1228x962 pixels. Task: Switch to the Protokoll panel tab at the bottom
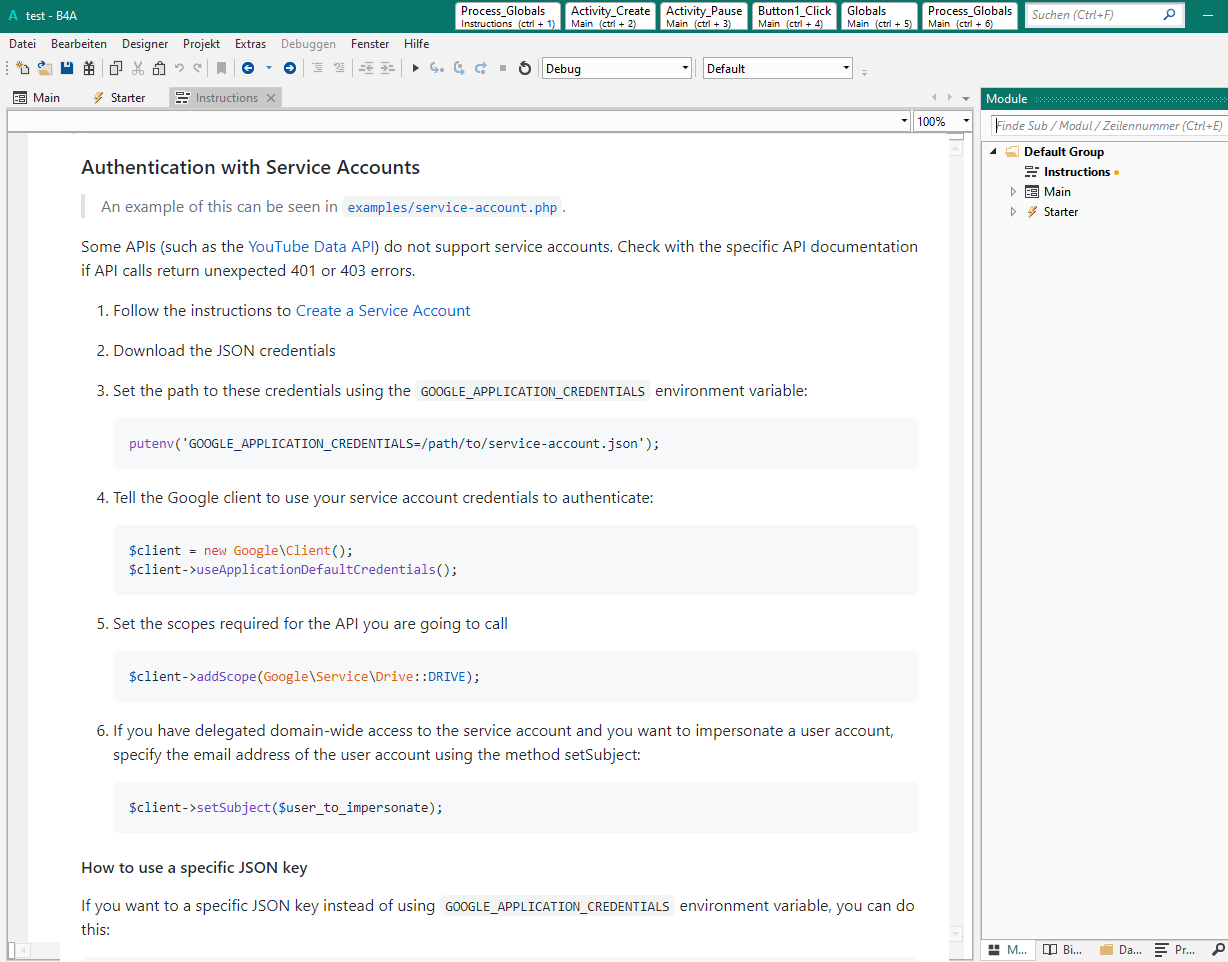point(1175,950)
